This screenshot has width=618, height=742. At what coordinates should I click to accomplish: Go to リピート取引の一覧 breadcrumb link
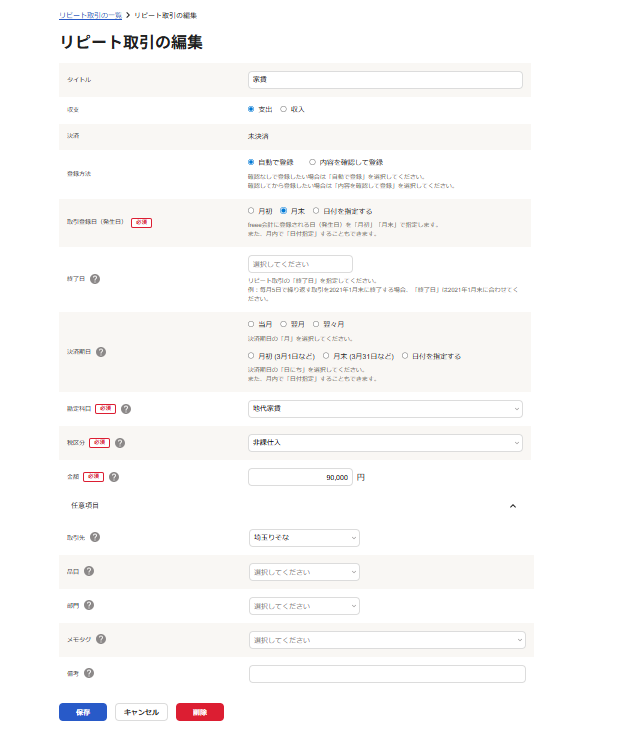(90, 16)
